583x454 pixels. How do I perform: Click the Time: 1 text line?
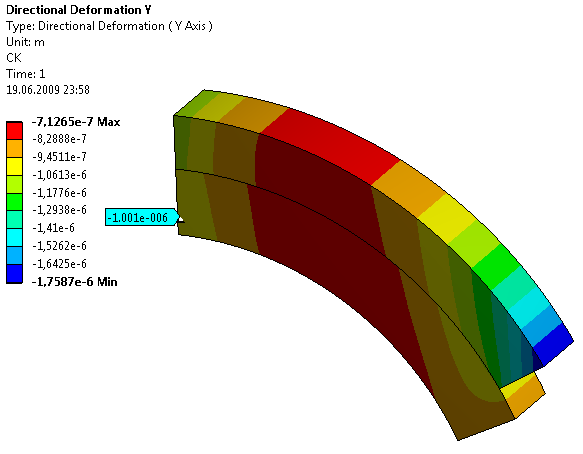point(26,74)
